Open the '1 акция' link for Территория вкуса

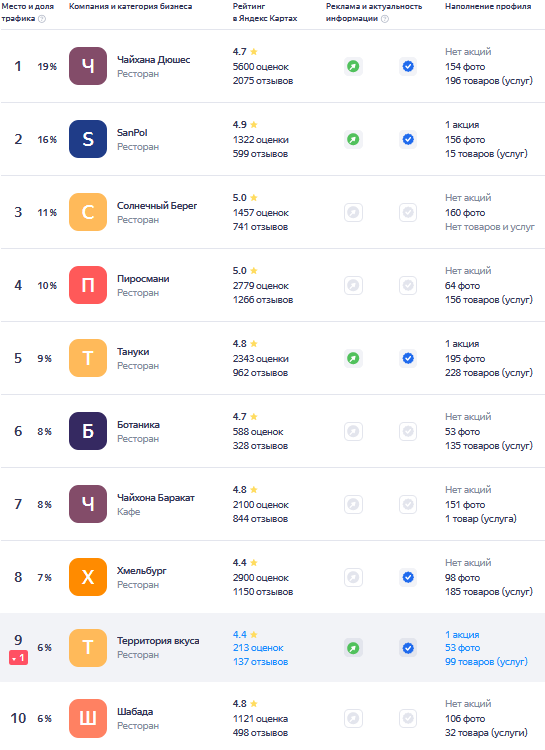point(462,634)
